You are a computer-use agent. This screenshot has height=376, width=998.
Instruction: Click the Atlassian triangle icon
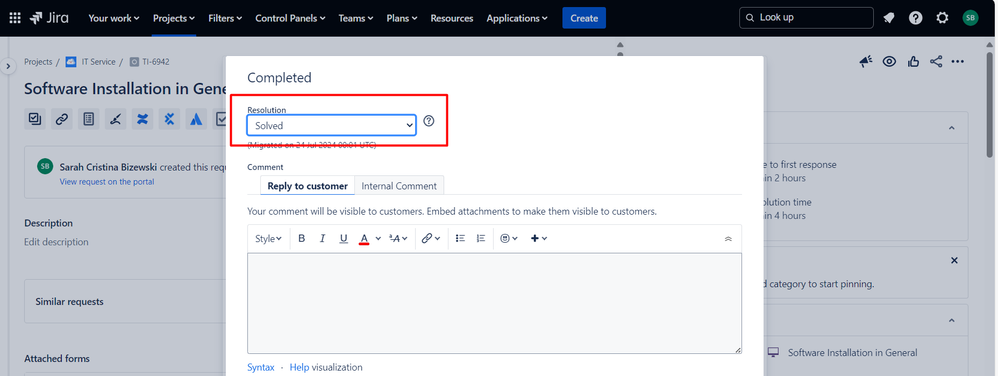pyautogui.click(x=196, y=119)
